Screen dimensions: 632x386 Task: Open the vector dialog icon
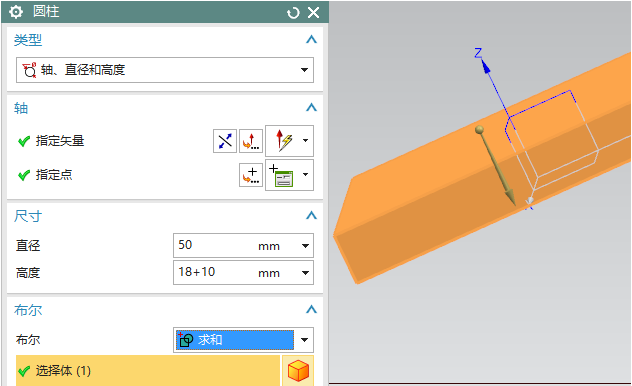251,141
